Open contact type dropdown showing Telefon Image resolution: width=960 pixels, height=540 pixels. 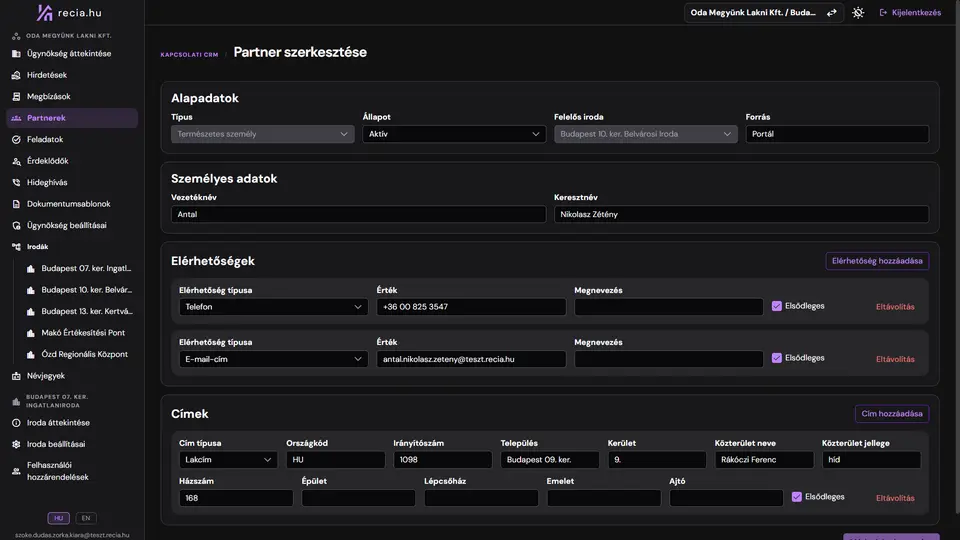(x=273, y=307)
